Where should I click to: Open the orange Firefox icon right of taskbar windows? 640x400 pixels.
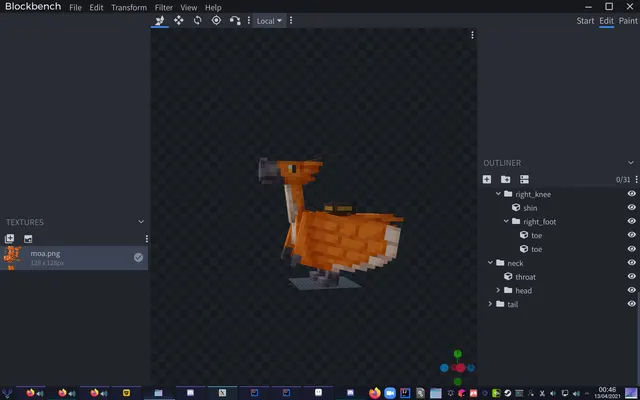click(374, 393)
